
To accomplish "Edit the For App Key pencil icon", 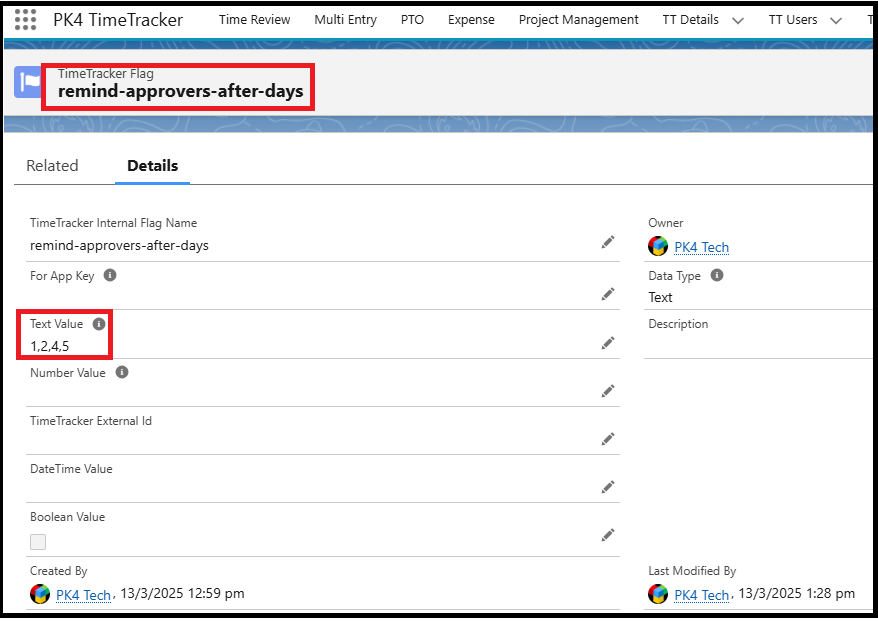I will click(608, 294).
